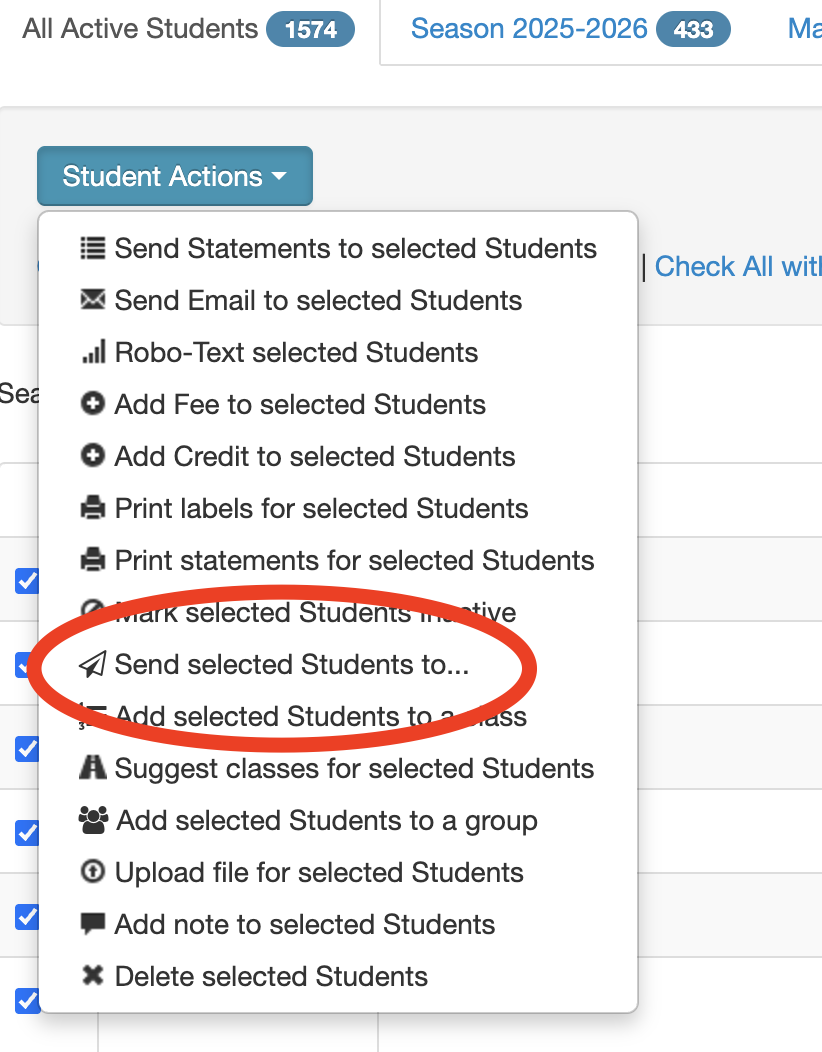This screenshot has width=822, height=1052.
Task: Collapse the Student Actions dropdown
Action: click(x=174, y=176)
